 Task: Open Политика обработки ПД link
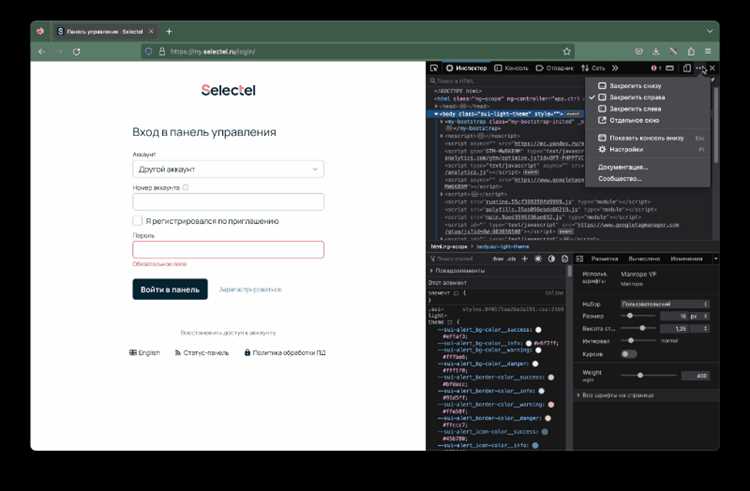[x=285, y=352]
